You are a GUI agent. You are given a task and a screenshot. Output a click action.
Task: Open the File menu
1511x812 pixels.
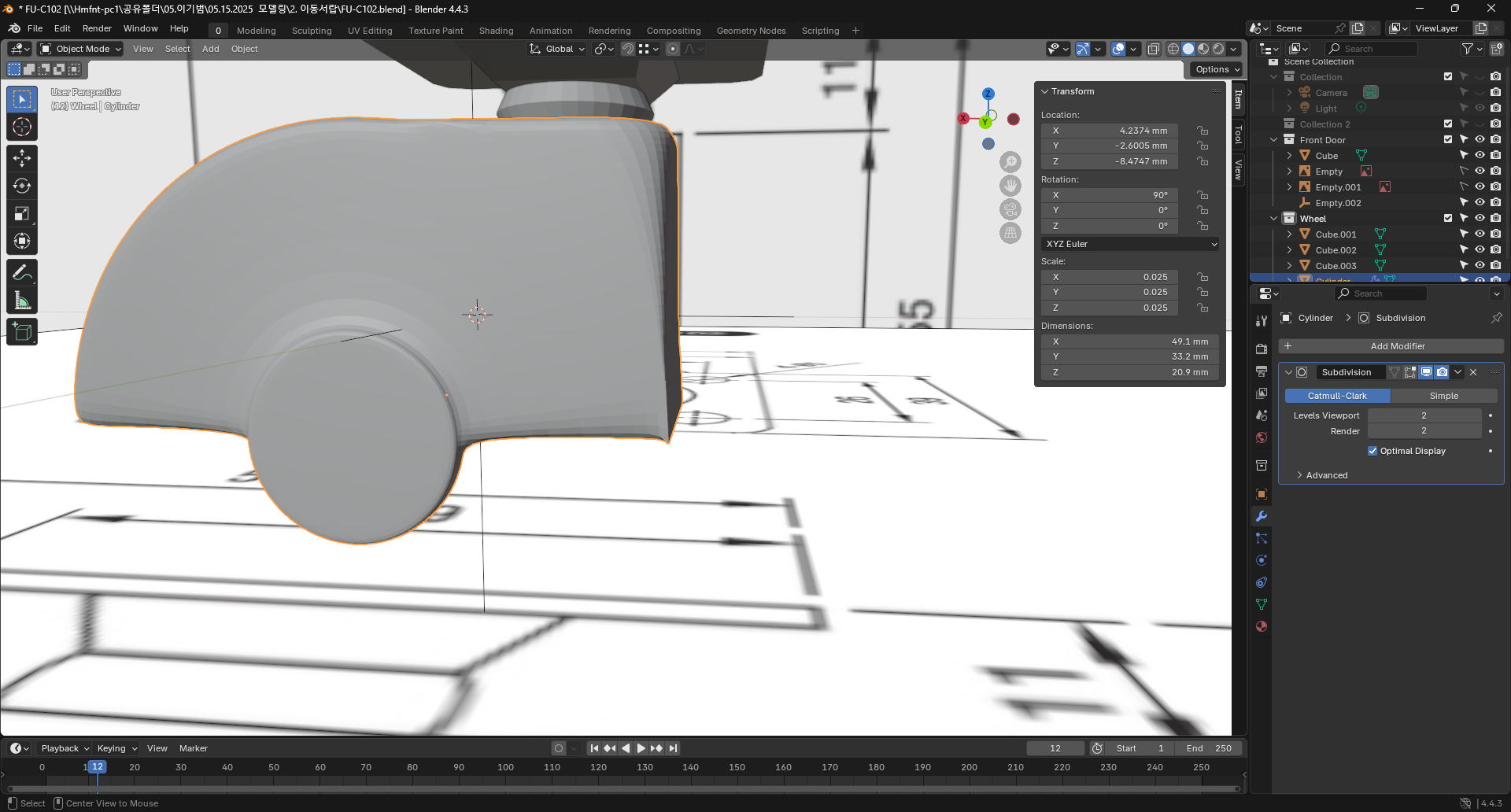click(35, 28)
